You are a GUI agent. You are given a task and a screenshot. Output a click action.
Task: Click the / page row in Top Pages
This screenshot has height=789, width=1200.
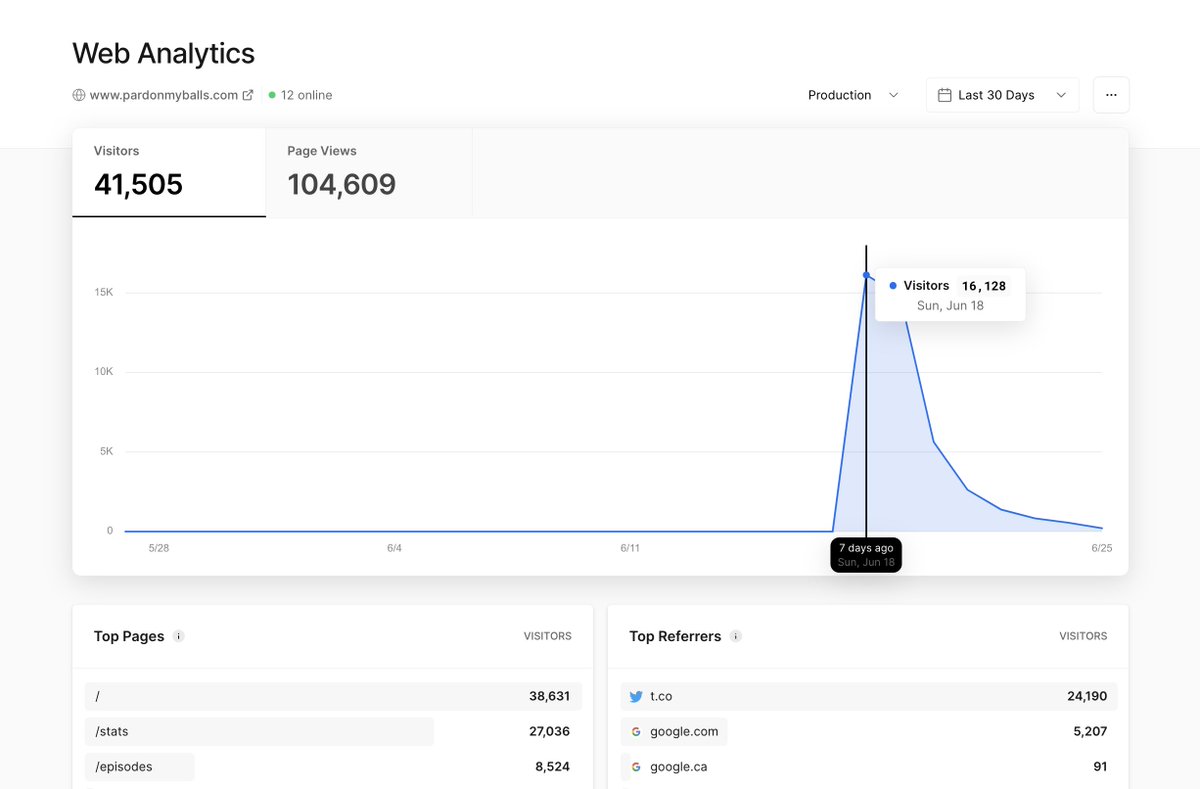pyautogui.click(x=333, y=696)
